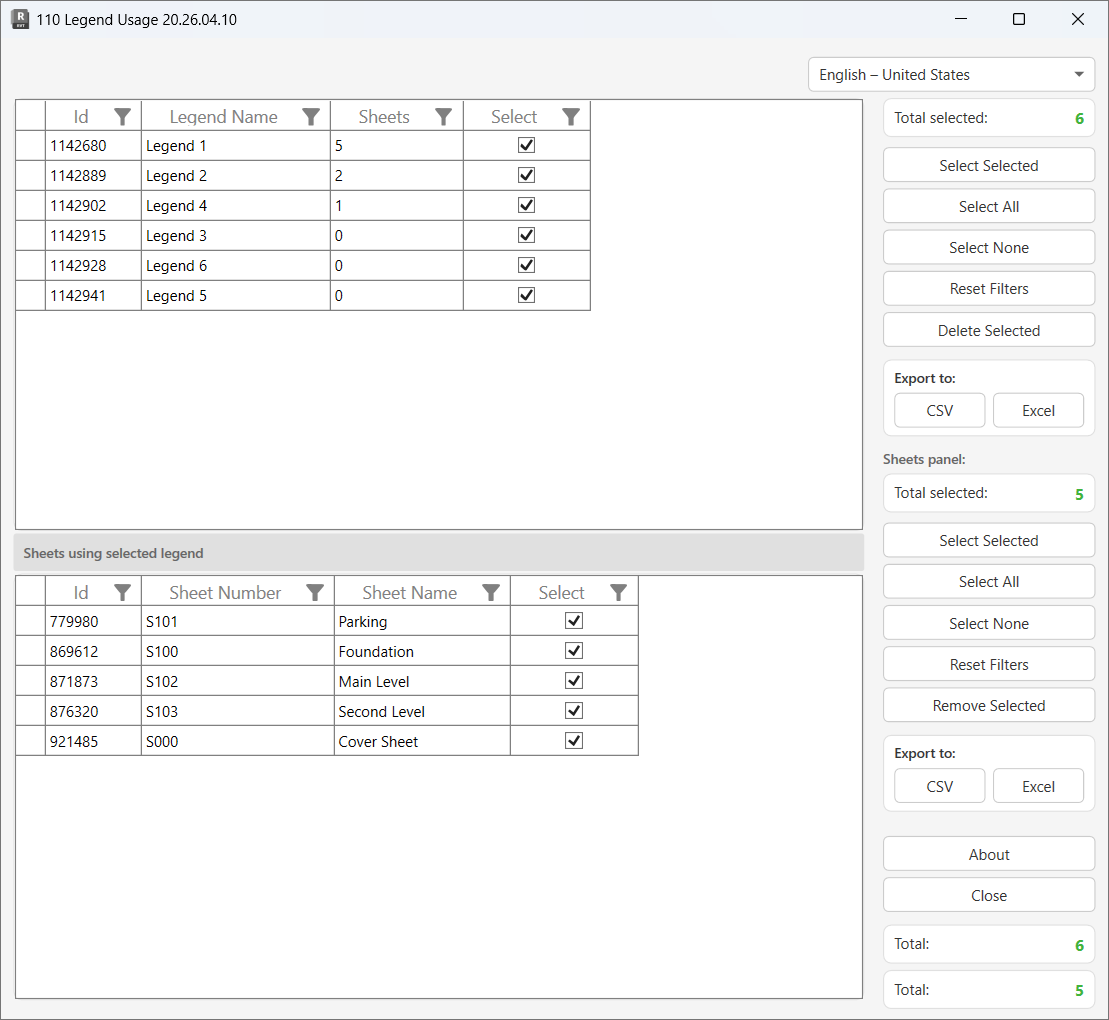This screenshot has width=1109, height=1020.
Task: Click Remove Selected in sheets panel
Action: tap(988, 706)
